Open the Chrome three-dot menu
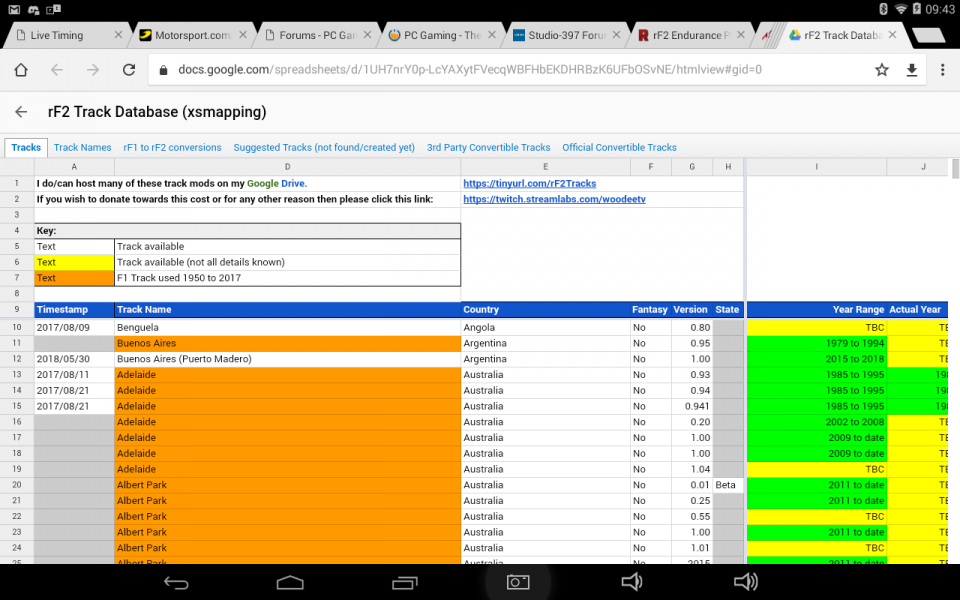 tap(942, 70)
